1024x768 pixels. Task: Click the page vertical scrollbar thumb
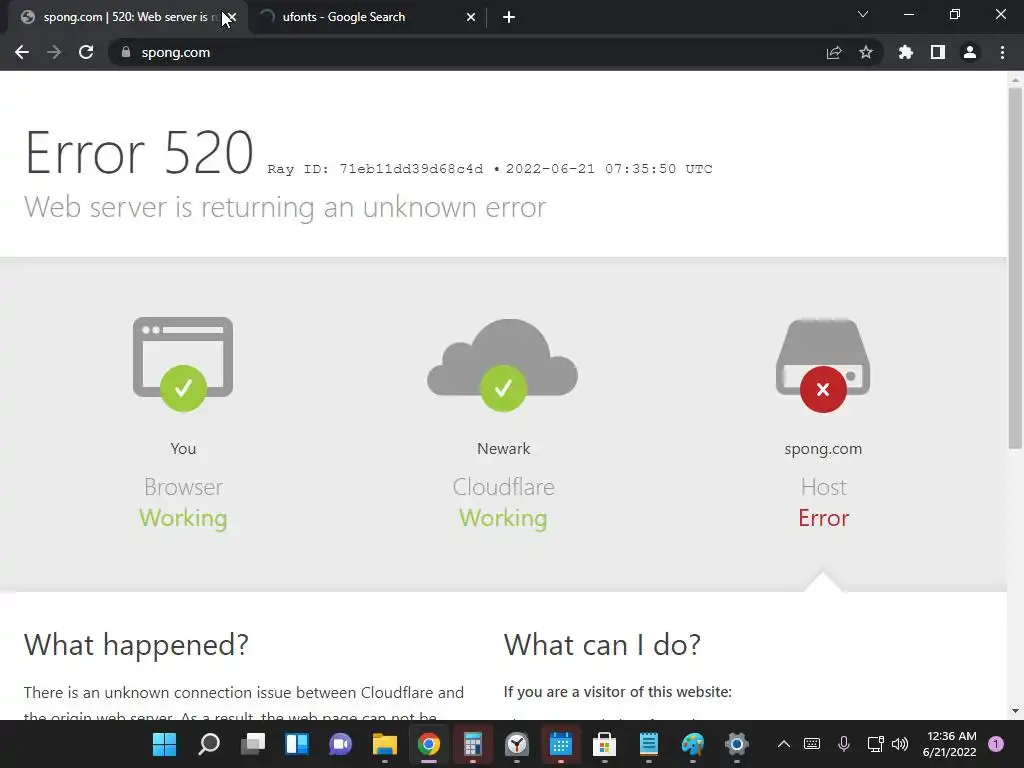(x=1015, y=268)
